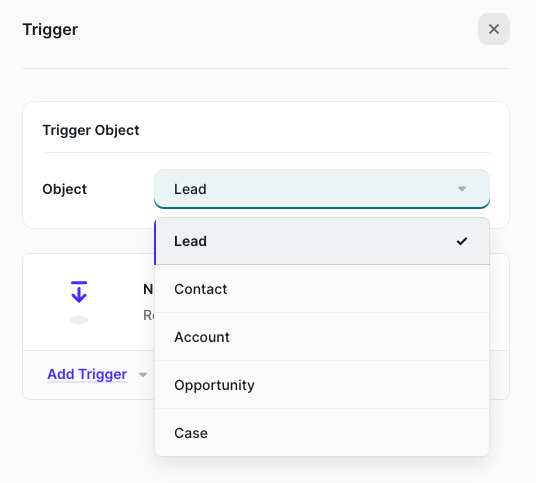Choose Case from the dropdown list
The width and height of the screenshot is (536, 483).
tap(322, 433)
